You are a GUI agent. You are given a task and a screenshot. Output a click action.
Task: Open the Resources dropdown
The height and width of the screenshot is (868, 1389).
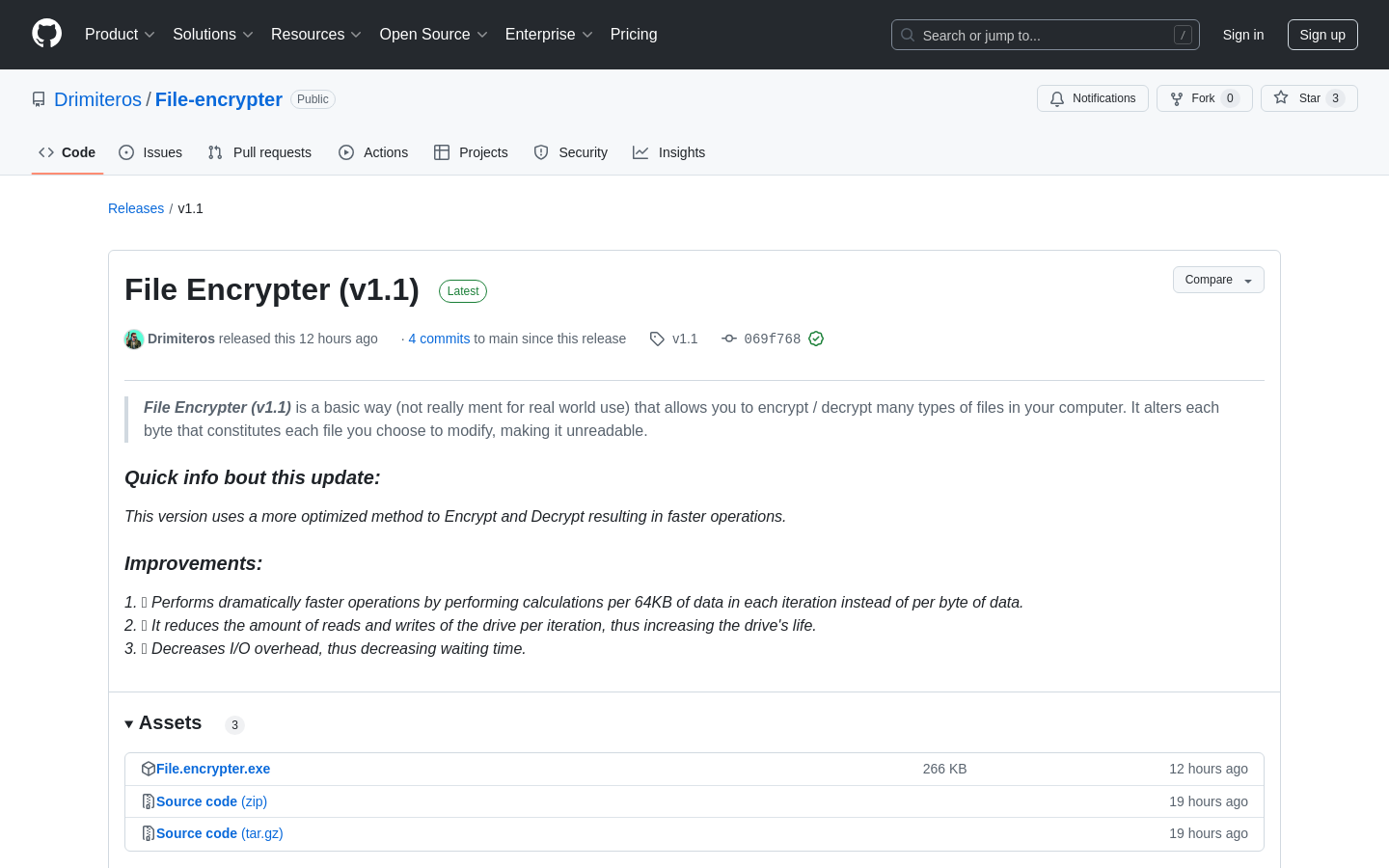pyautogui.click(x=316, y=35)
